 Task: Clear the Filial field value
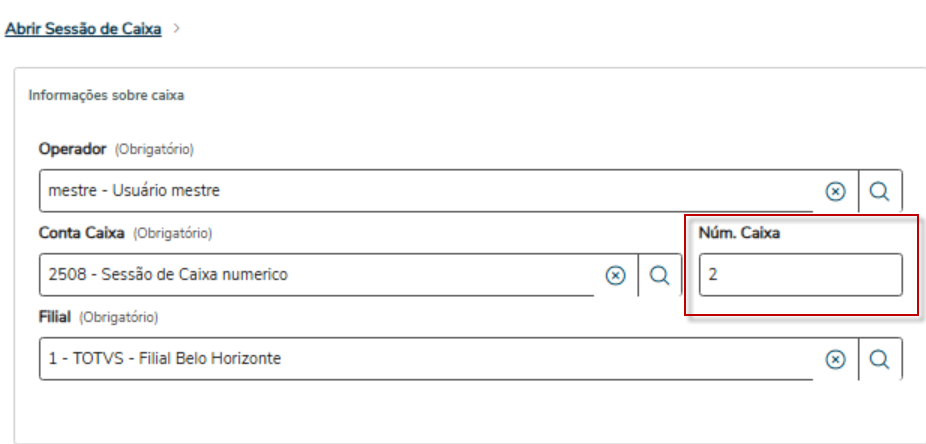835,359
